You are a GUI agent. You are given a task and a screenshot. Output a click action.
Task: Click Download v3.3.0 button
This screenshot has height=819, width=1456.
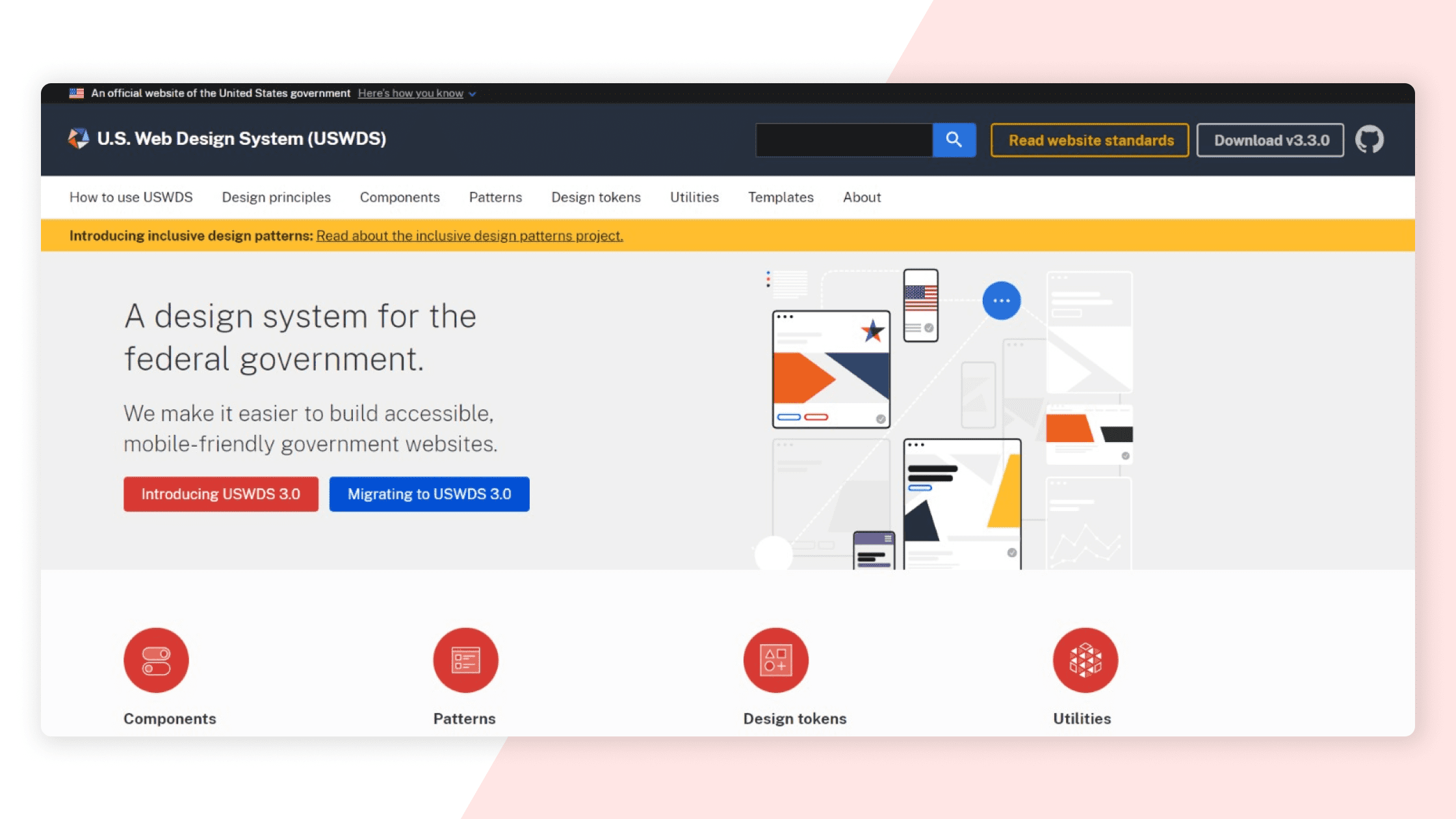(x=1271, y=140)
